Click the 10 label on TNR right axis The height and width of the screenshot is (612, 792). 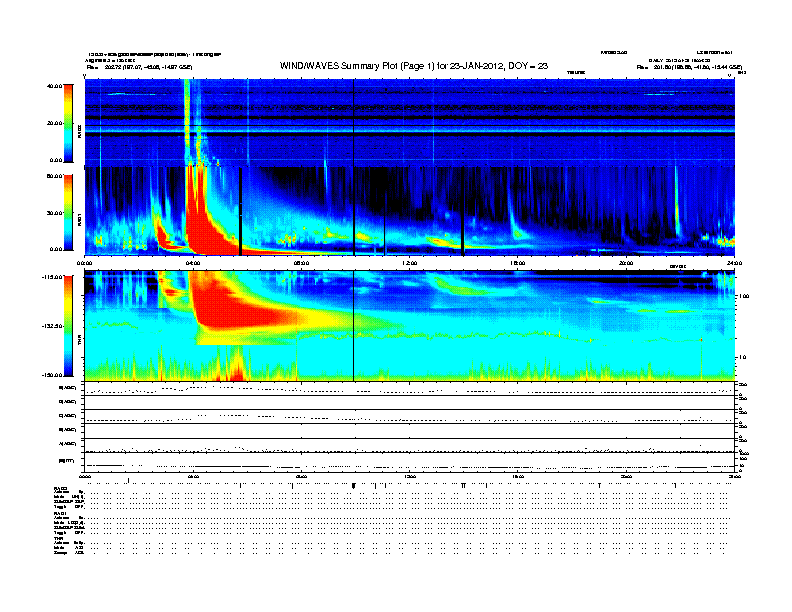(742, 357)
